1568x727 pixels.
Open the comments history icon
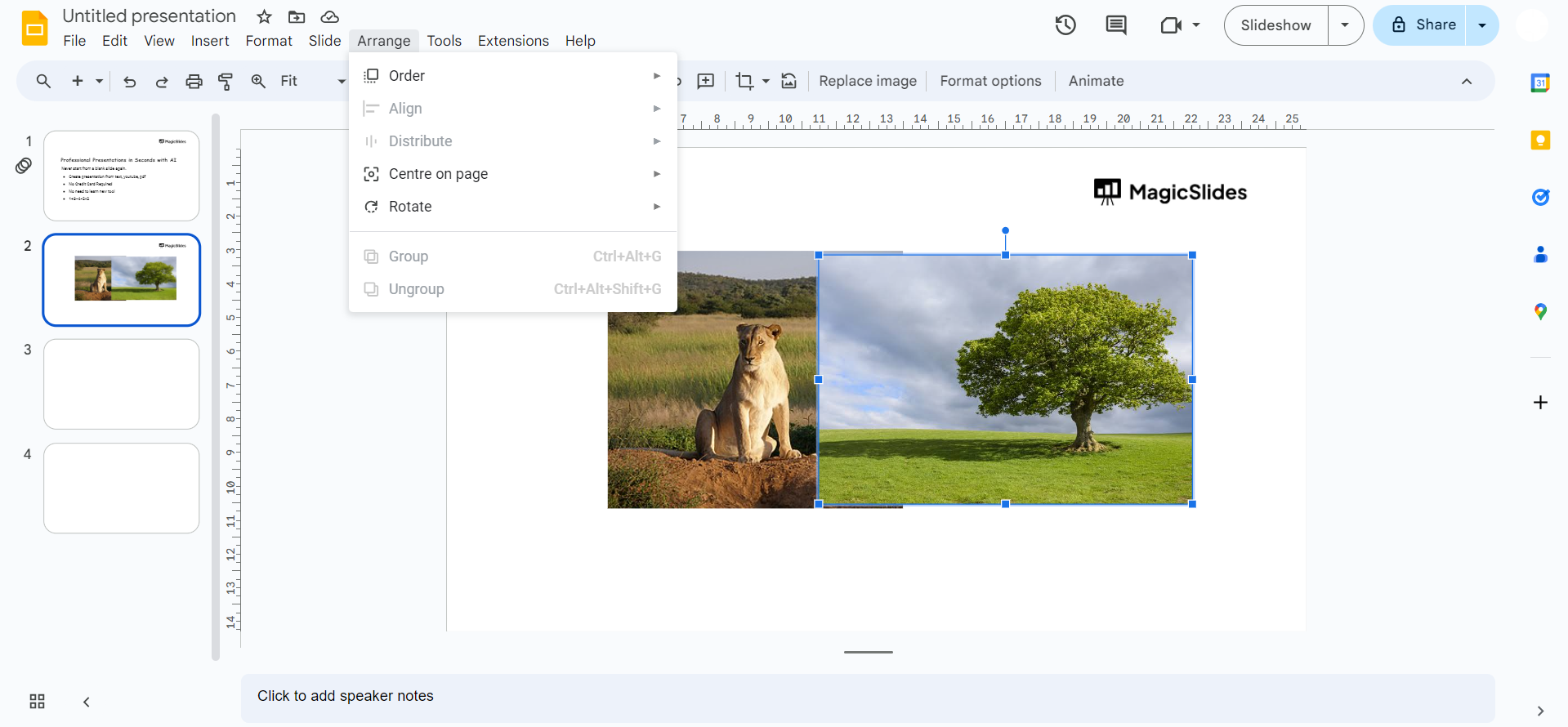[1116, 25]
